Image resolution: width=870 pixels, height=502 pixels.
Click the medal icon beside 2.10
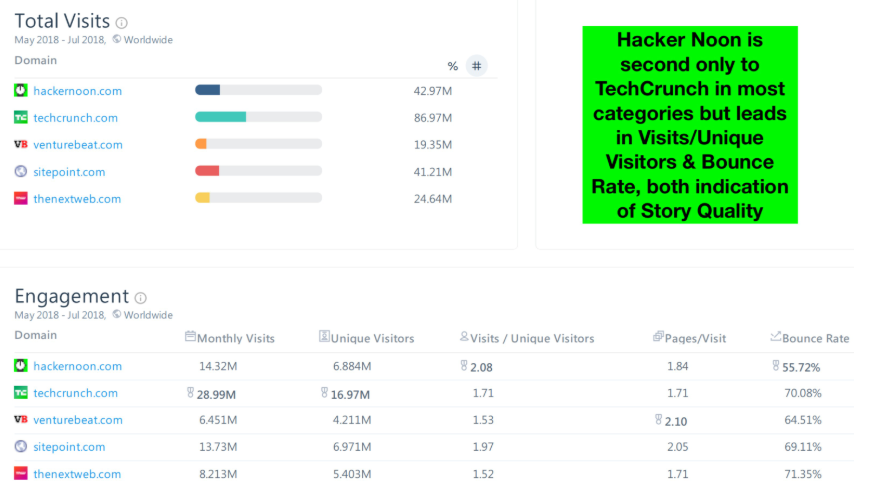click(658, 419)
